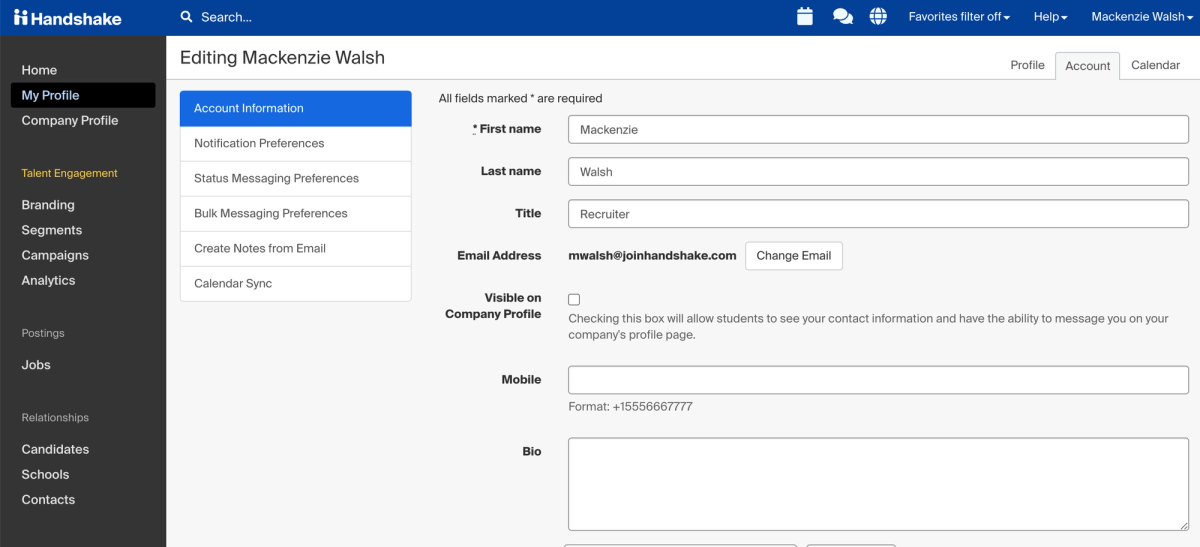Go to Candidates in sidebar

[55, 449]
